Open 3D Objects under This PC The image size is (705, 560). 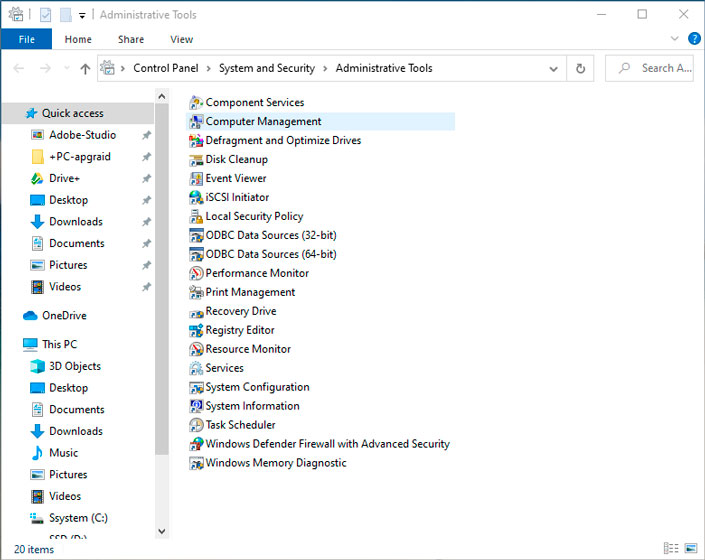click(x=75, y=366)
